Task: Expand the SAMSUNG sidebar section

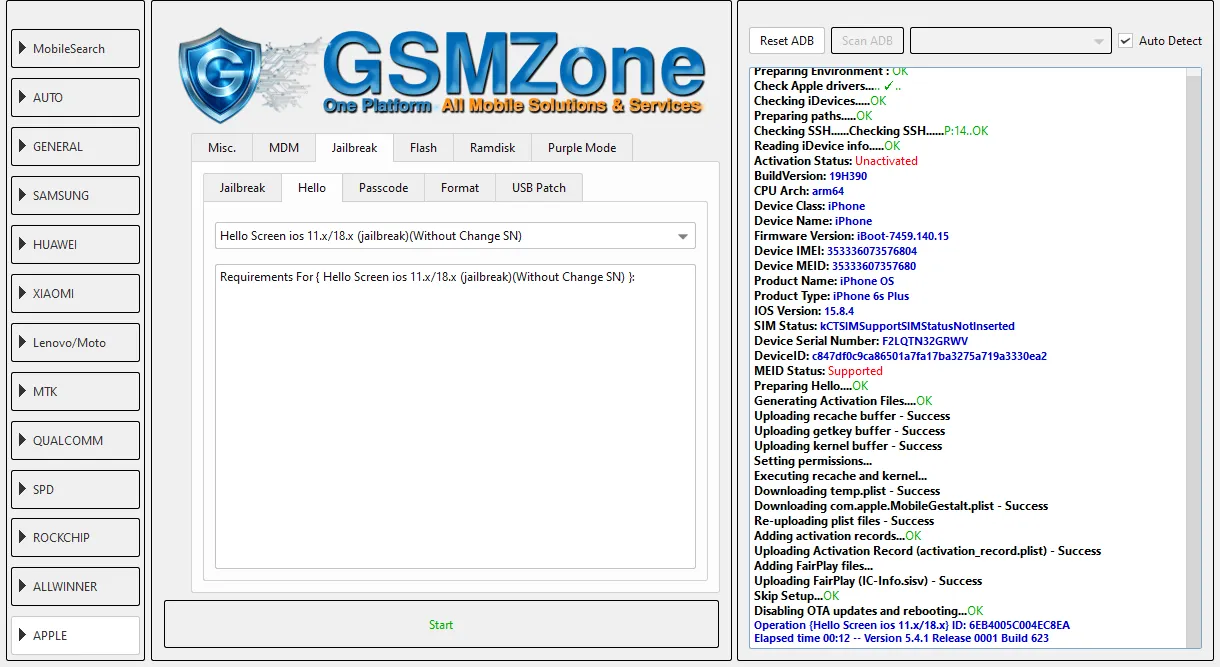Action: (x=76, y=196)
